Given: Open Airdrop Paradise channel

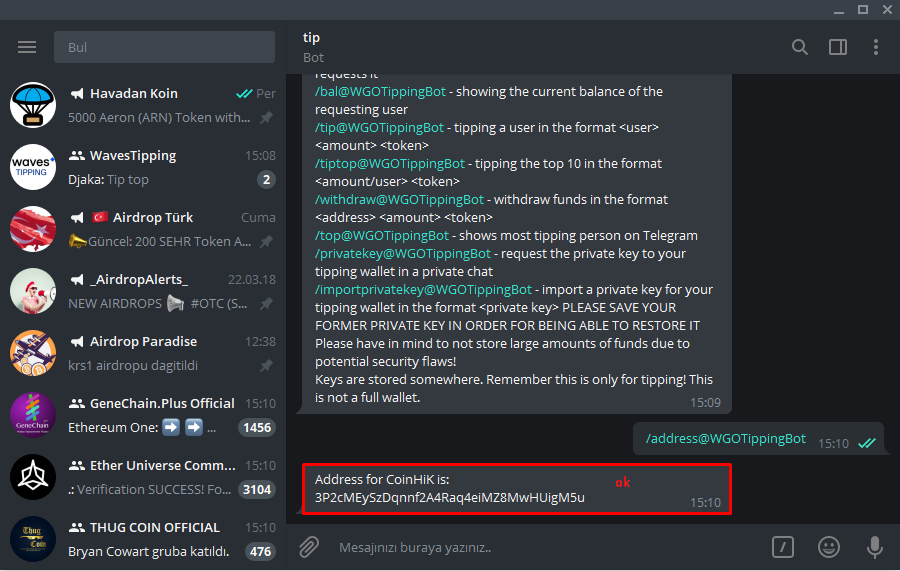Looking at the screenshot, I should click(143, 353).
